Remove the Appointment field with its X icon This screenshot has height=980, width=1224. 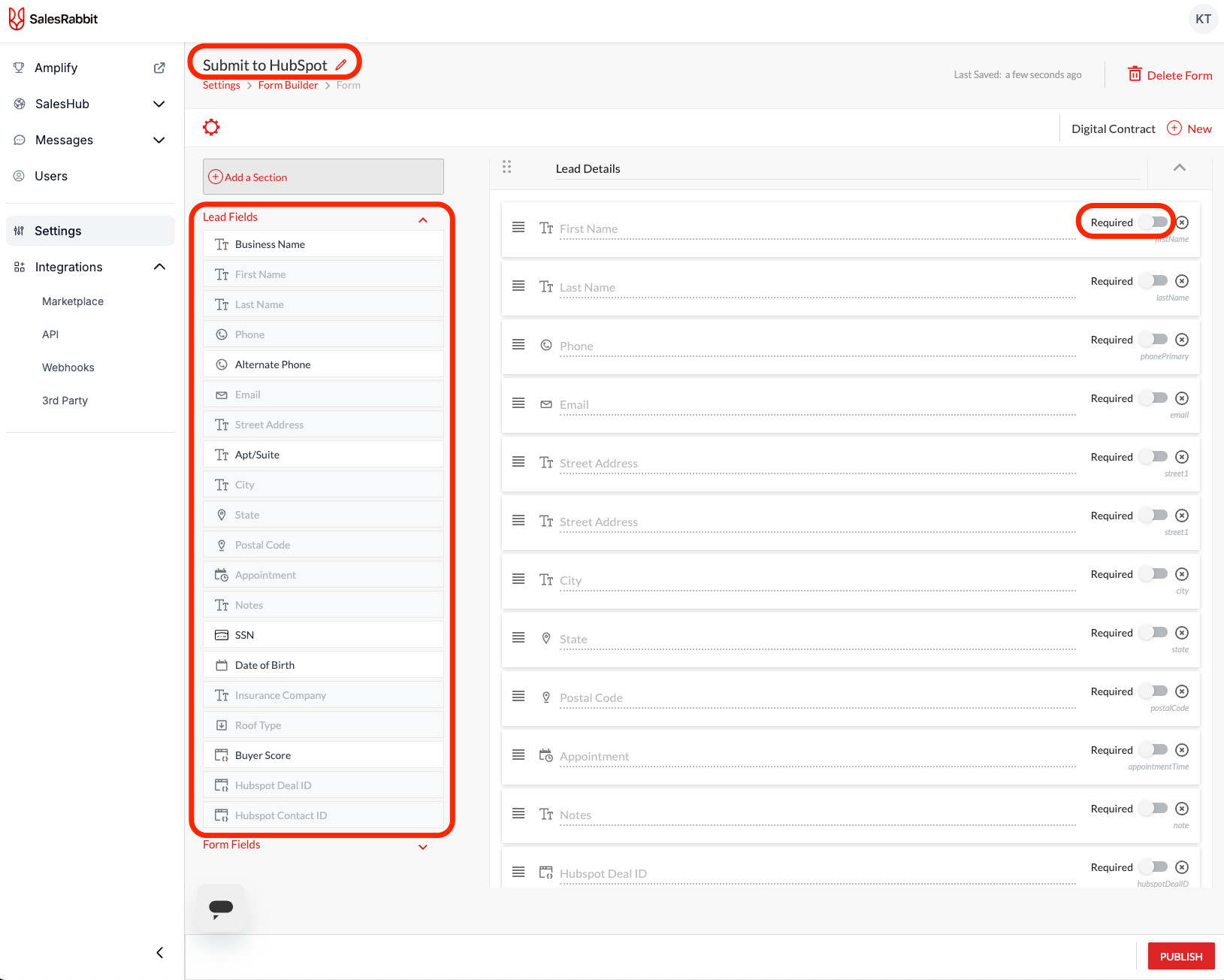click(x=1182, y=750)
